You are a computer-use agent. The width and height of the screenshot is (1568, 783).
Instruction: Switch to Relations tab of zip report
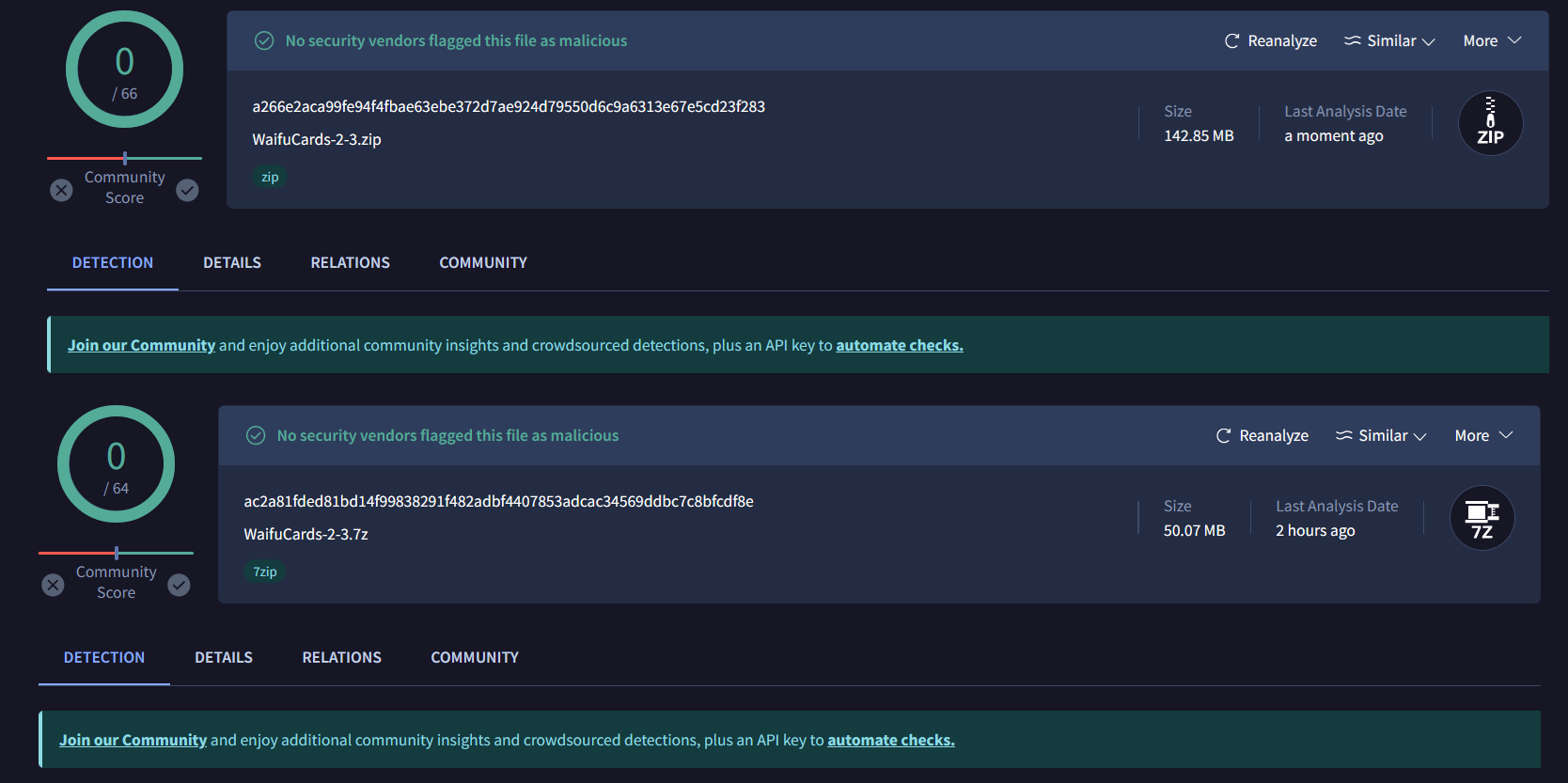coord(350,262)
